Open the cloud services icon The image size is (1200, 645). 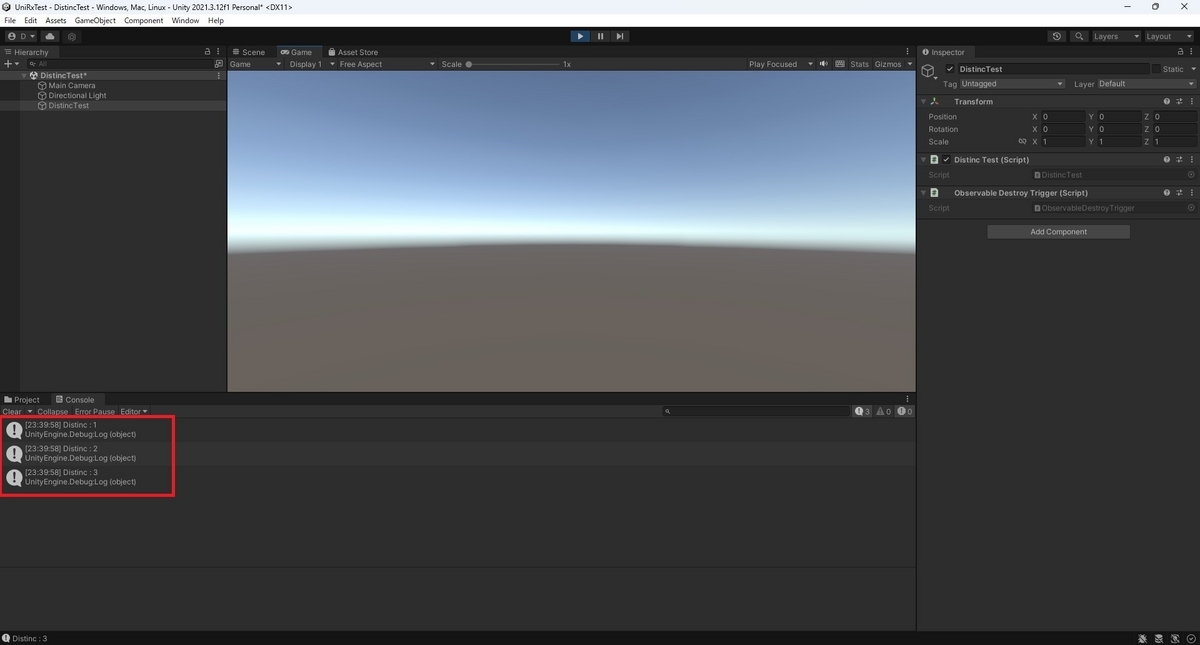tap(48, 36)
